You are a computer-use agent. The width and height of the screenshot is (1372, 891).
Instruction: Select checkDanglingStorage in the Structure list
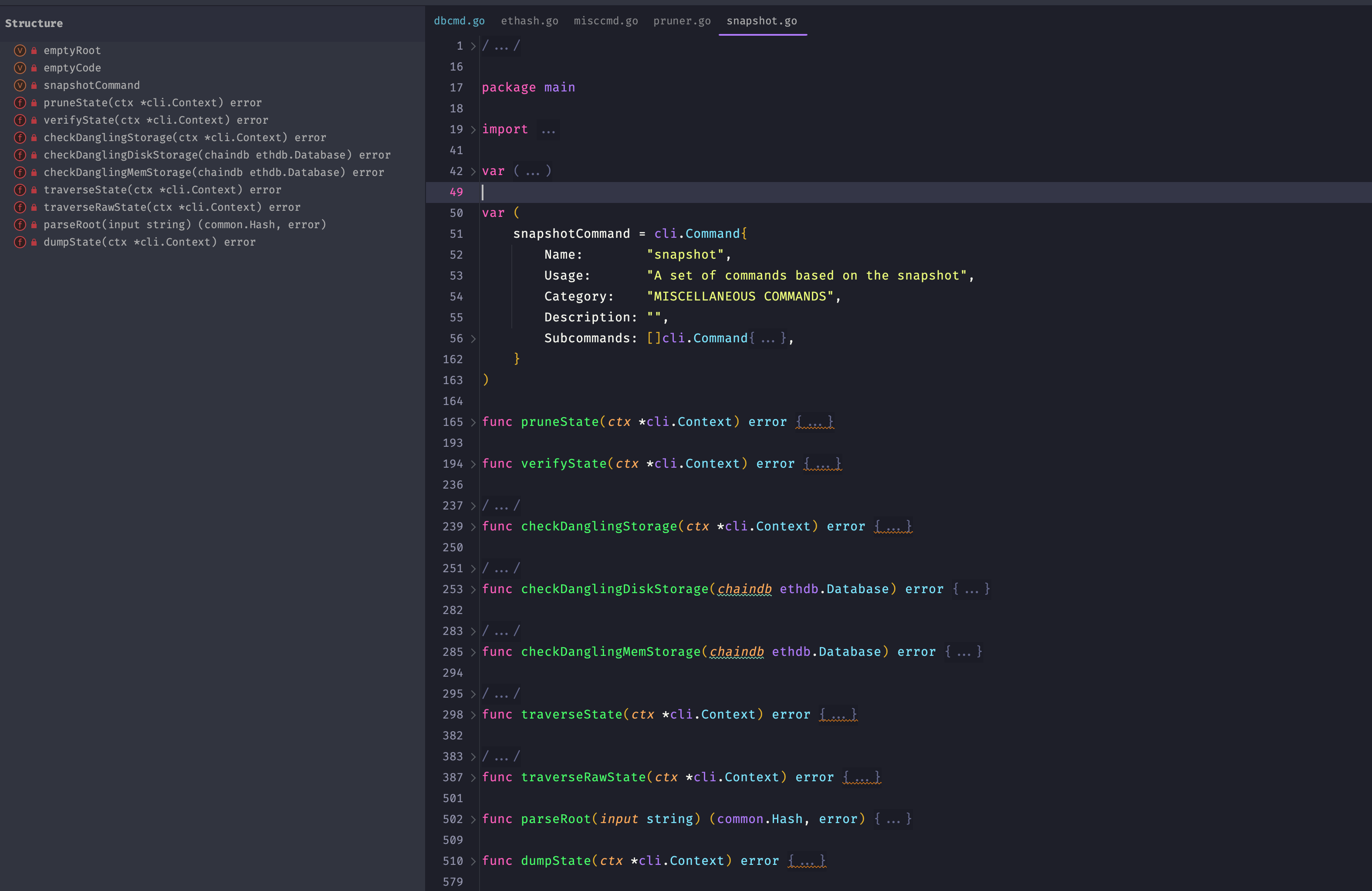coord(185,138)
